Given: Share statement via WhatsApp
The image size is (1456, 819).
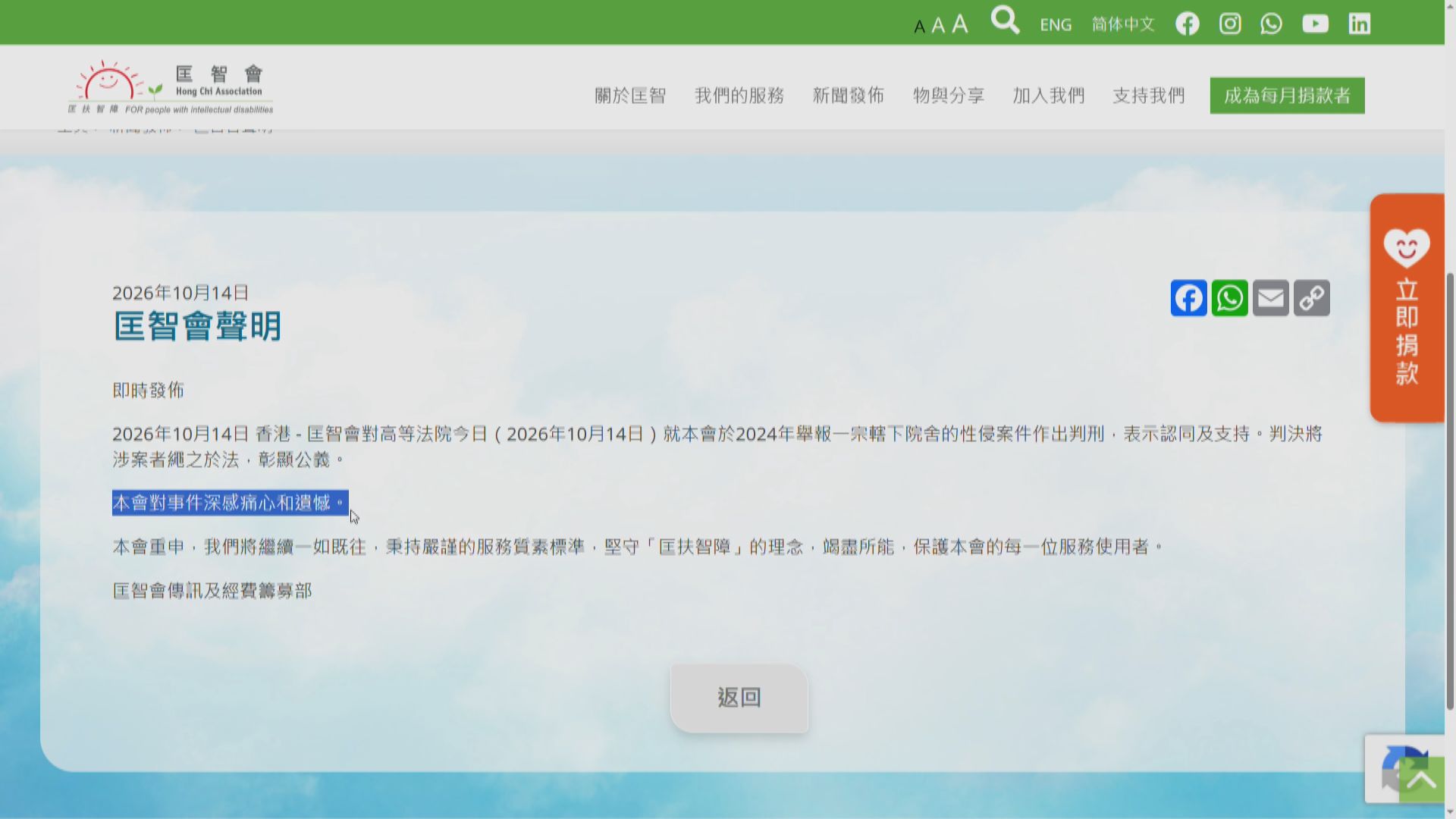Looking at the screenshot, I should click(x=1229, y=298).
